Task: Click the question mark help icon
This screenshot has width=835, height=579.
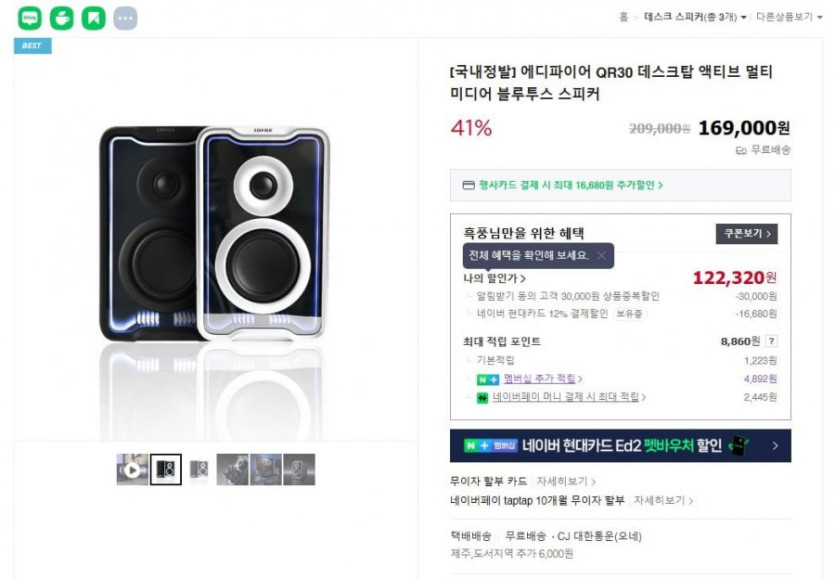Action: point(771,341)
